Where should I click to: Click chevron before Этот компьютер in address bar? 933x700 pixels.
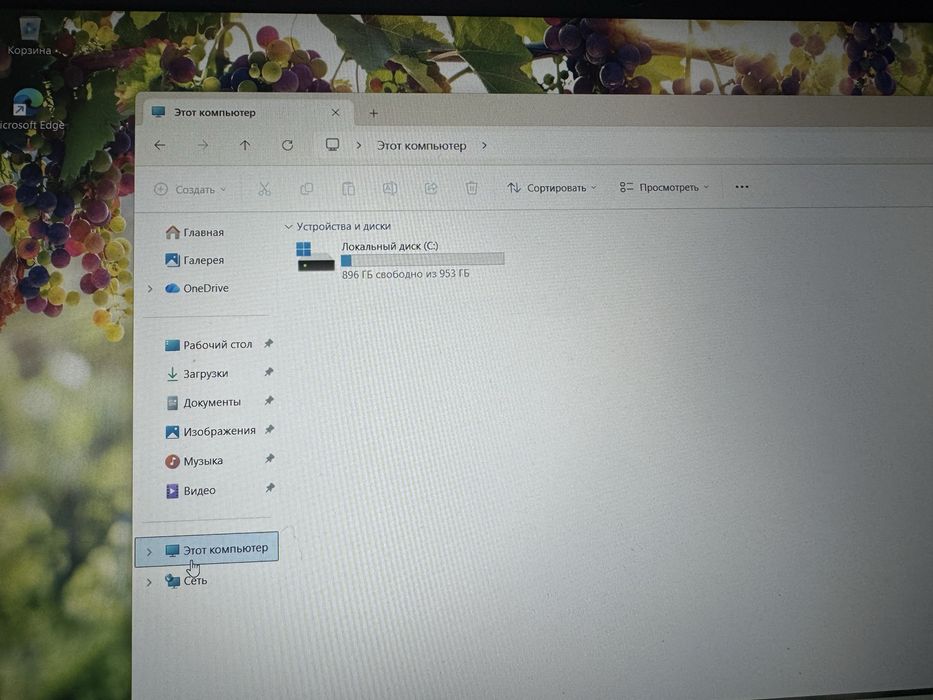pyautogui.click(x=358, y=145)
